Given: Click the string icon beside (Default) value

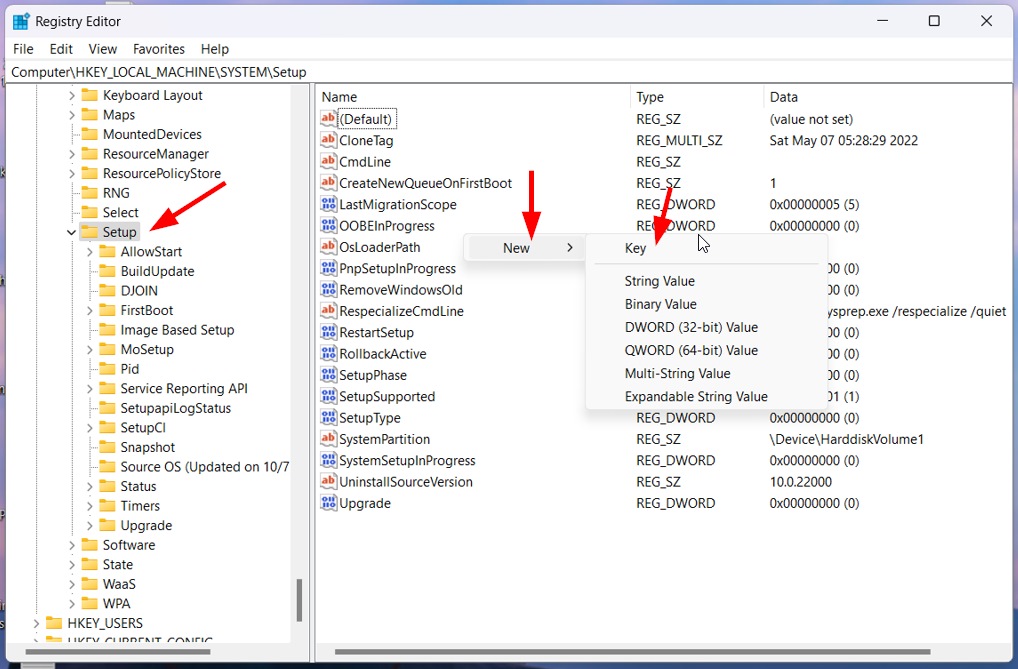Looking at the screenshot, I should [329, 118].
